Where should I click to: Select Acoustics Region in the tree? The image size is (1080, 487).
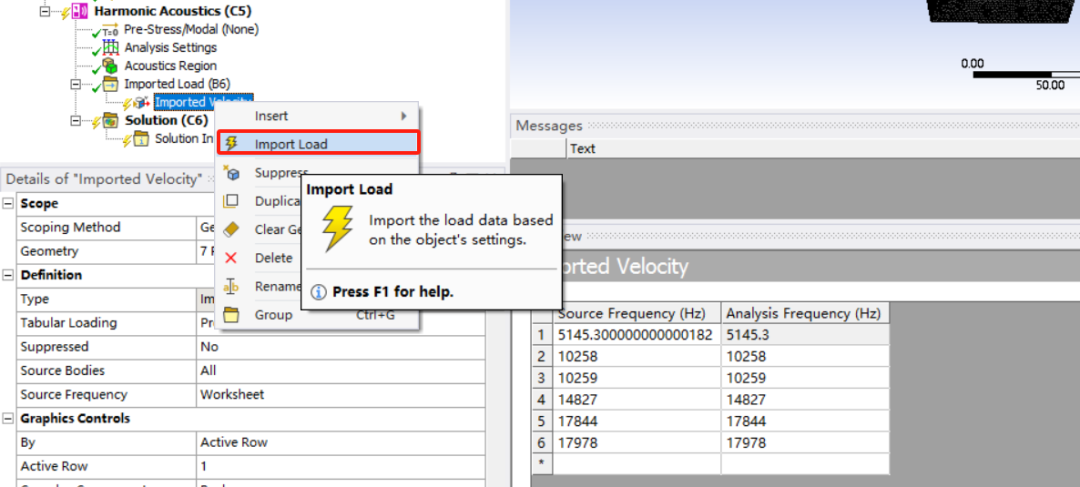(170, 66)
